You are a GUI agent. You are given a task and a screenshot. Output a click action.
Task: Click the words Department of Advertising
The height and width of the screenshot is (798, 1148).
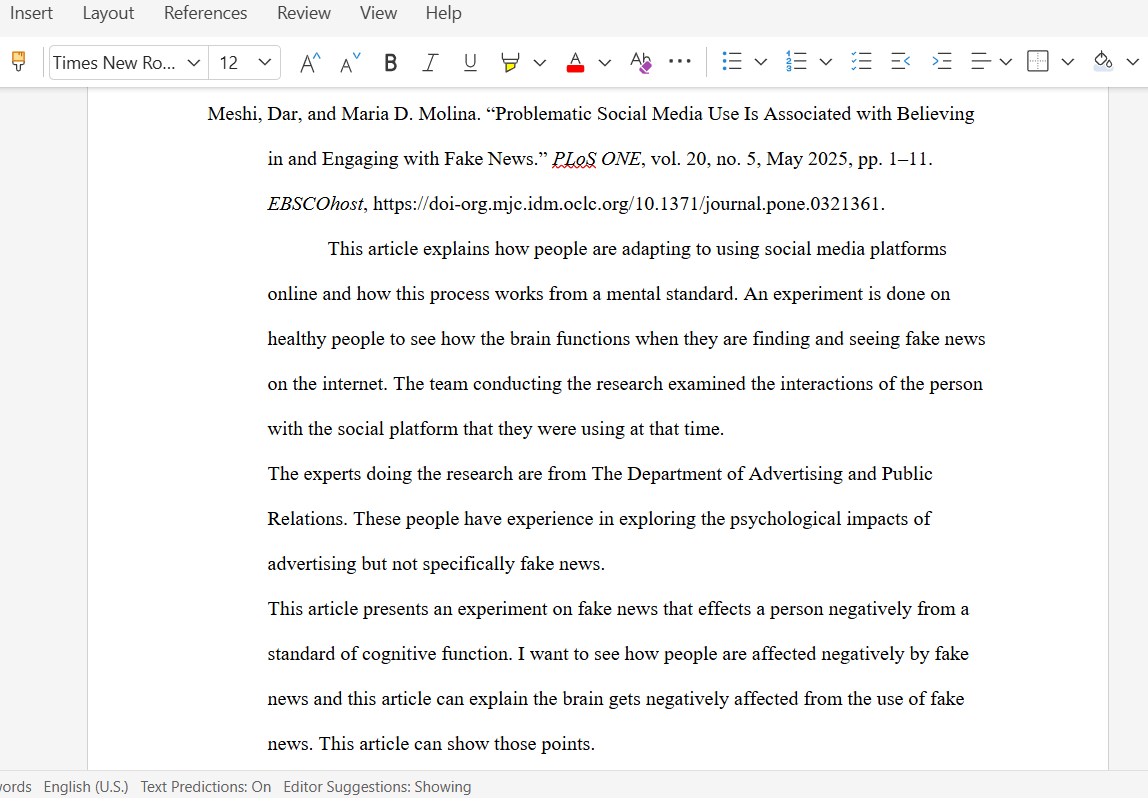tap(735, 474)
